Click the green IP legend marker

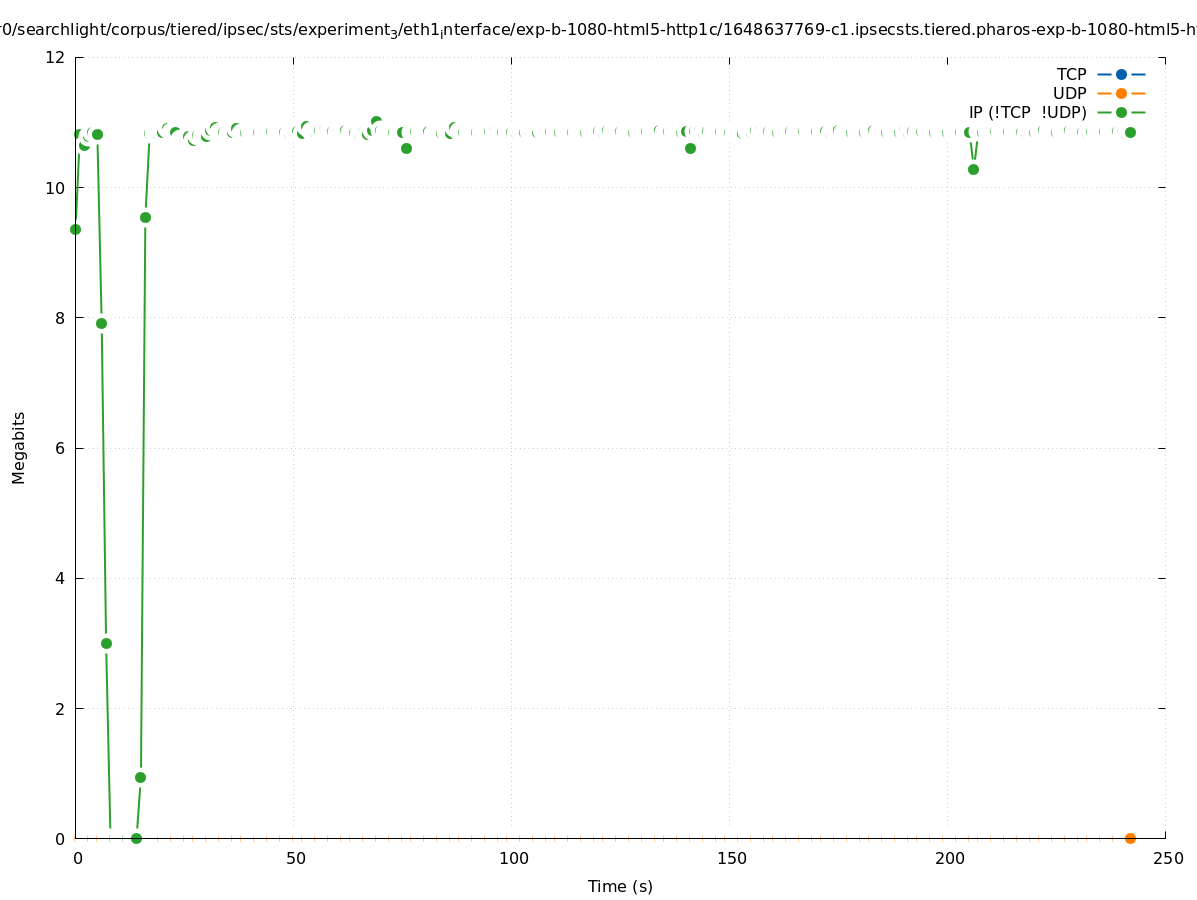coord(1121,112)
